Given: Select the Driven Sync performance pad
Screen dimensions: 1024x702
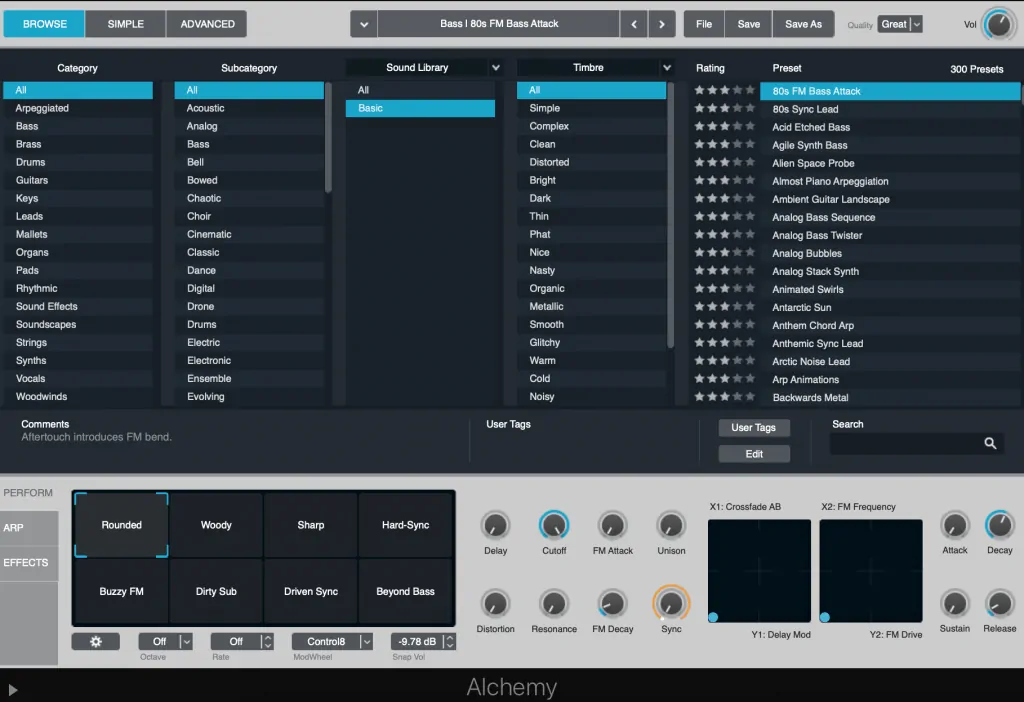Looking at the screenshot, I should click(311, 592).
